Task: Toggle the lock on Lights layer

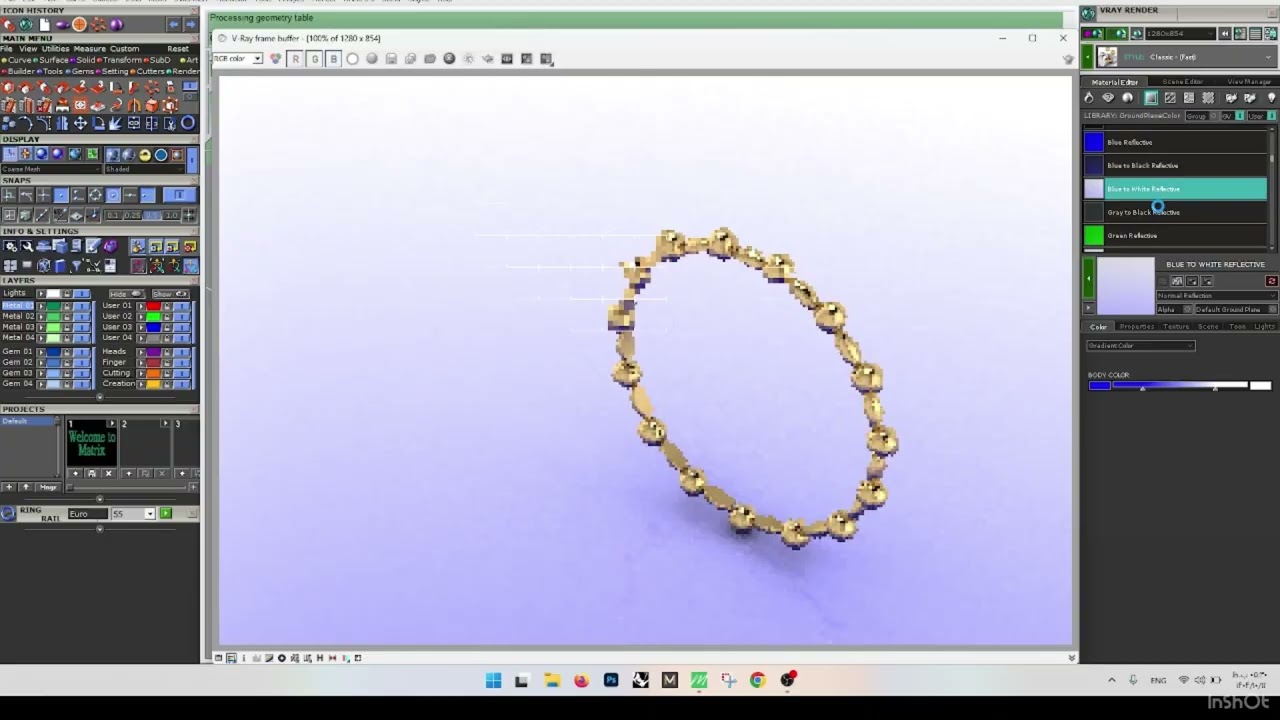Action: [67, 293]
